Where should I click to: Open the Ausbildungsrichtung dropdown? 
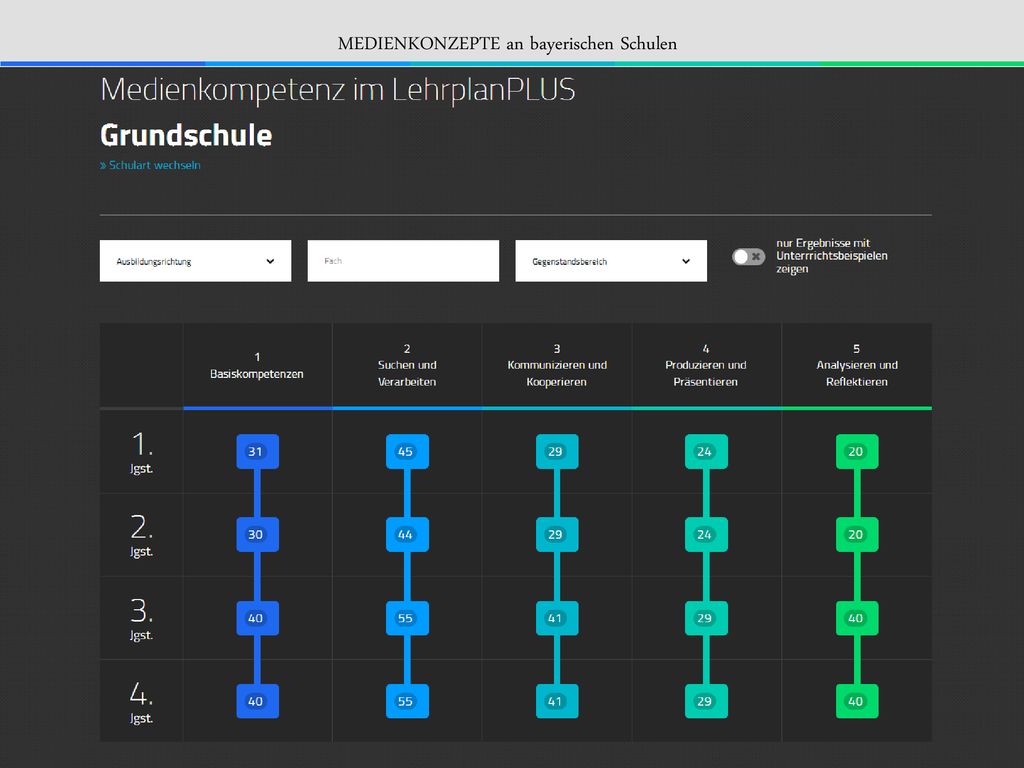point(195,261)
